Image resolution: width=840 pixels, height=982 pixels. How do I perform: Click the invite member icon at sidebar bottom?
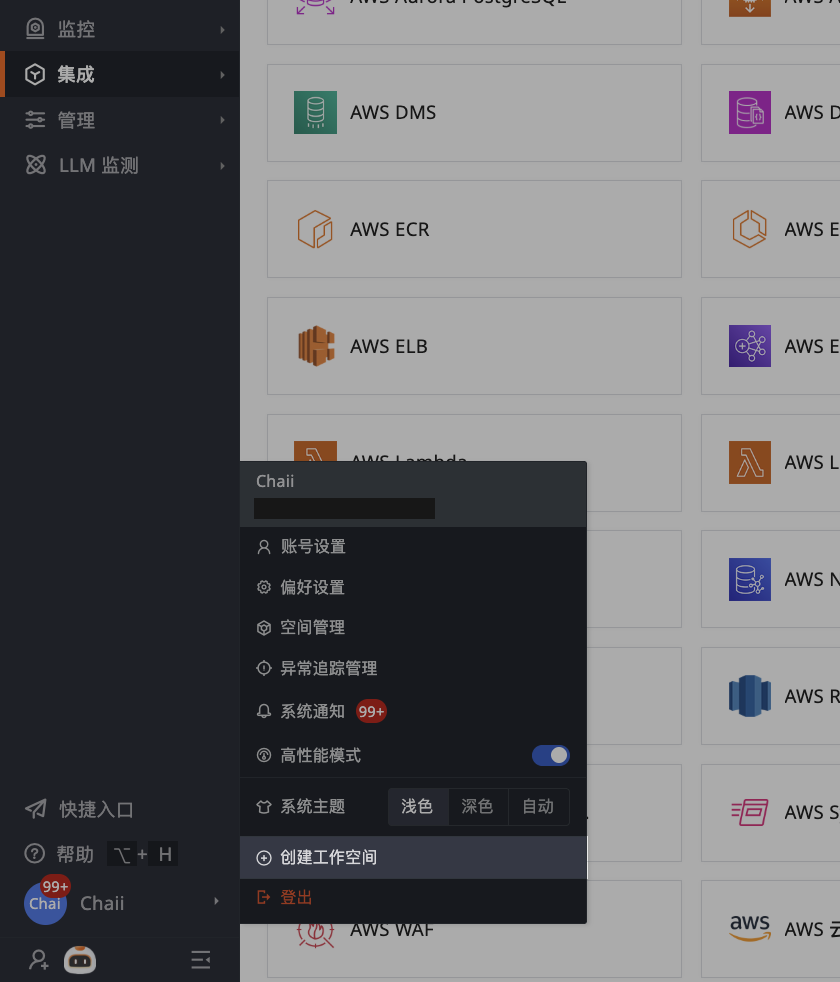(x=38, y=960)
